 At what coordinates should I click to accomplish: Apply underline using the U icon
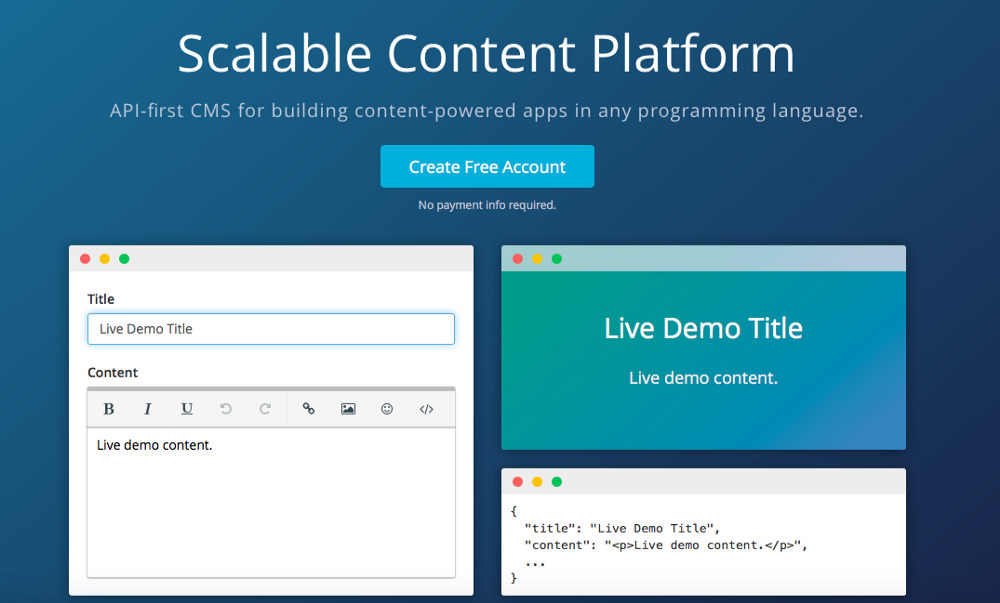coord(187,409)
